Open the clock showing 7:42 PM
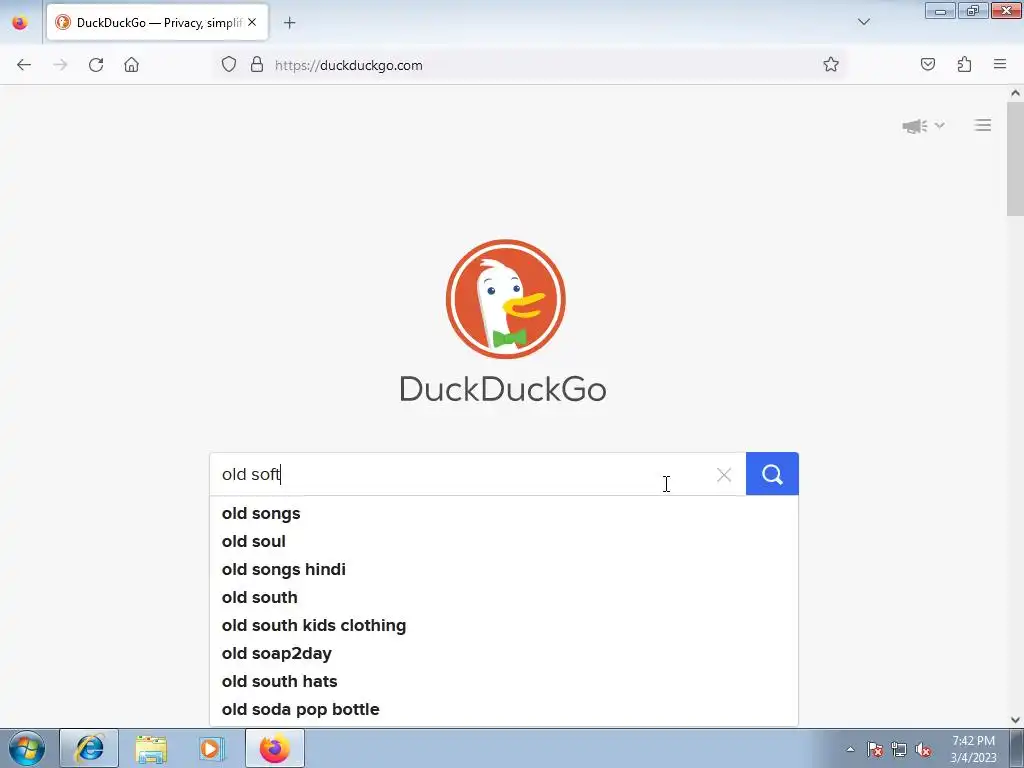 [973, 749]
